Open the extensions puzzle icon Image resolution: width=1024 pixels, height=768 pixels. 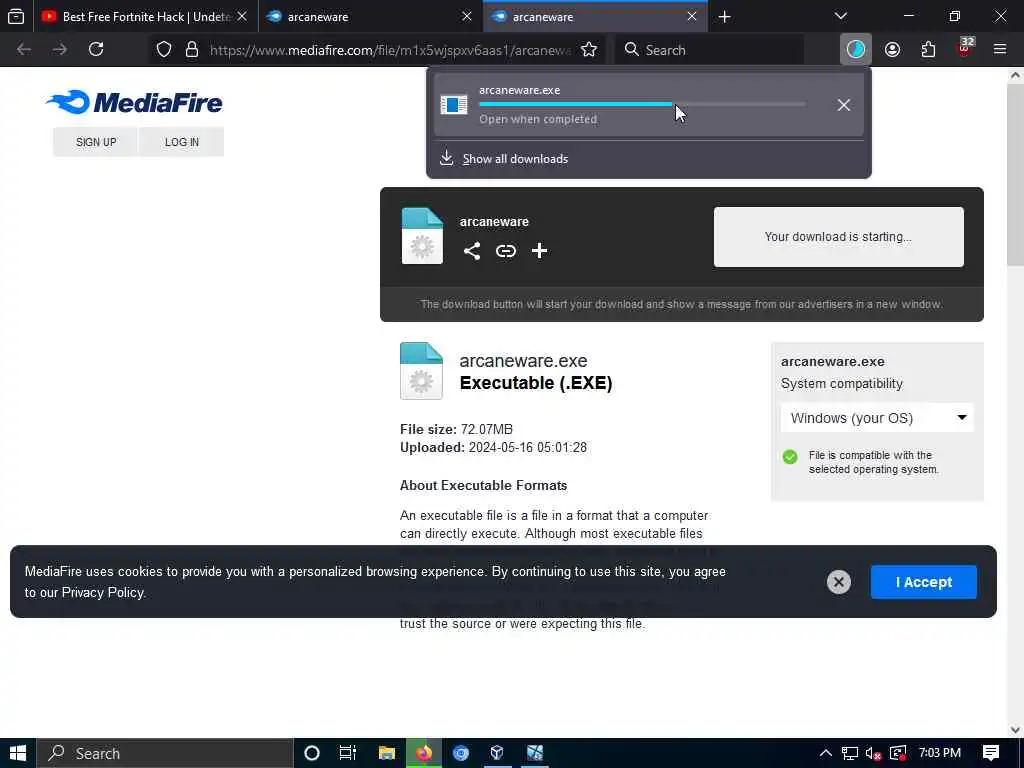click(928, 50)
